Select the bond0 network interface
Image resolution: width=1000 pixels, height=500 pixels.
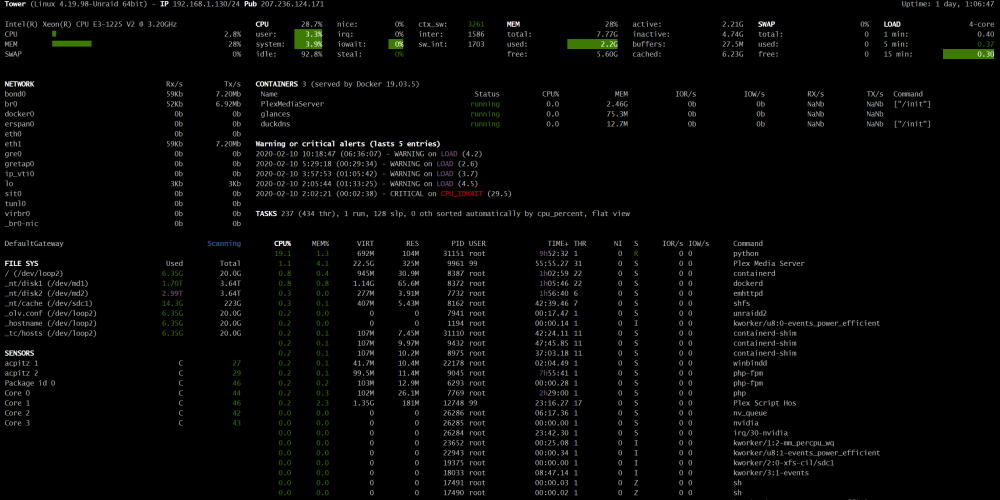click(122, 94)
